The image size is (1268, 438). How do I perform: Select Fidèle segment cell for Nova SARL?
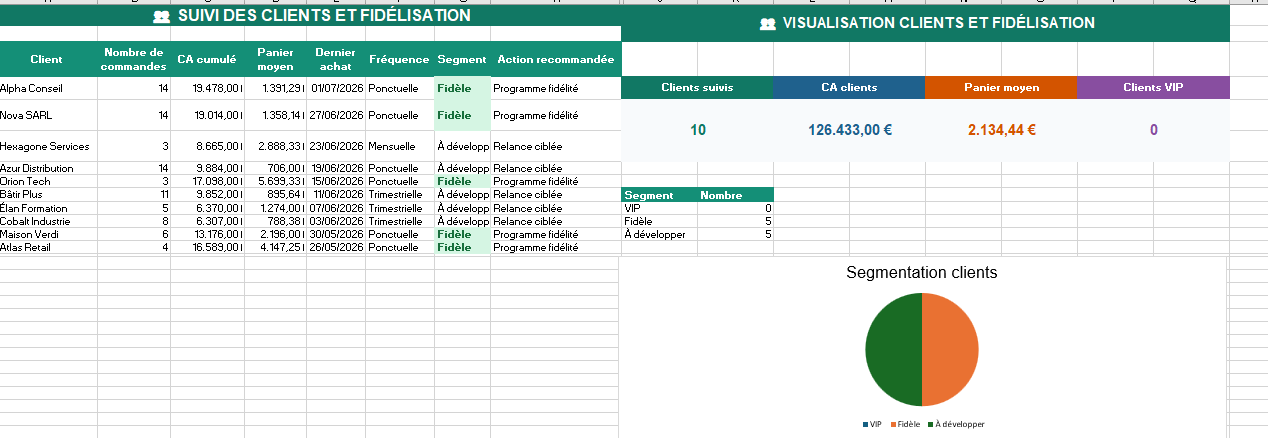tap(462, 115)
